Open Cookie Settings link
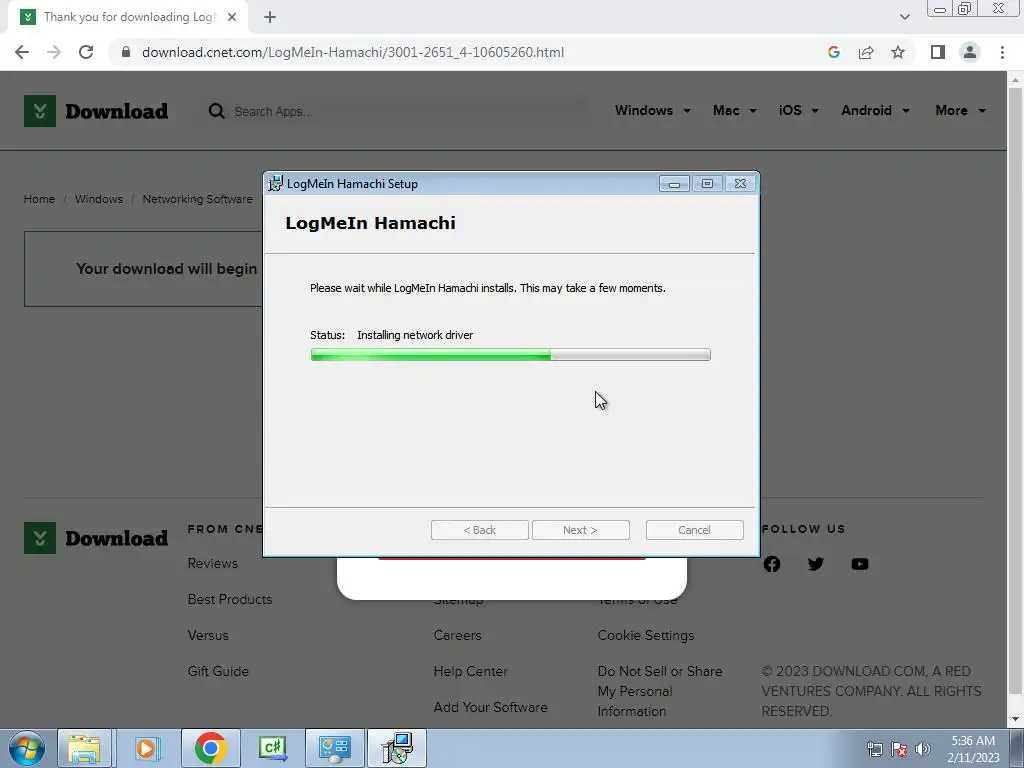Viewport: 1024px width, 768px height. pos(646,635)
